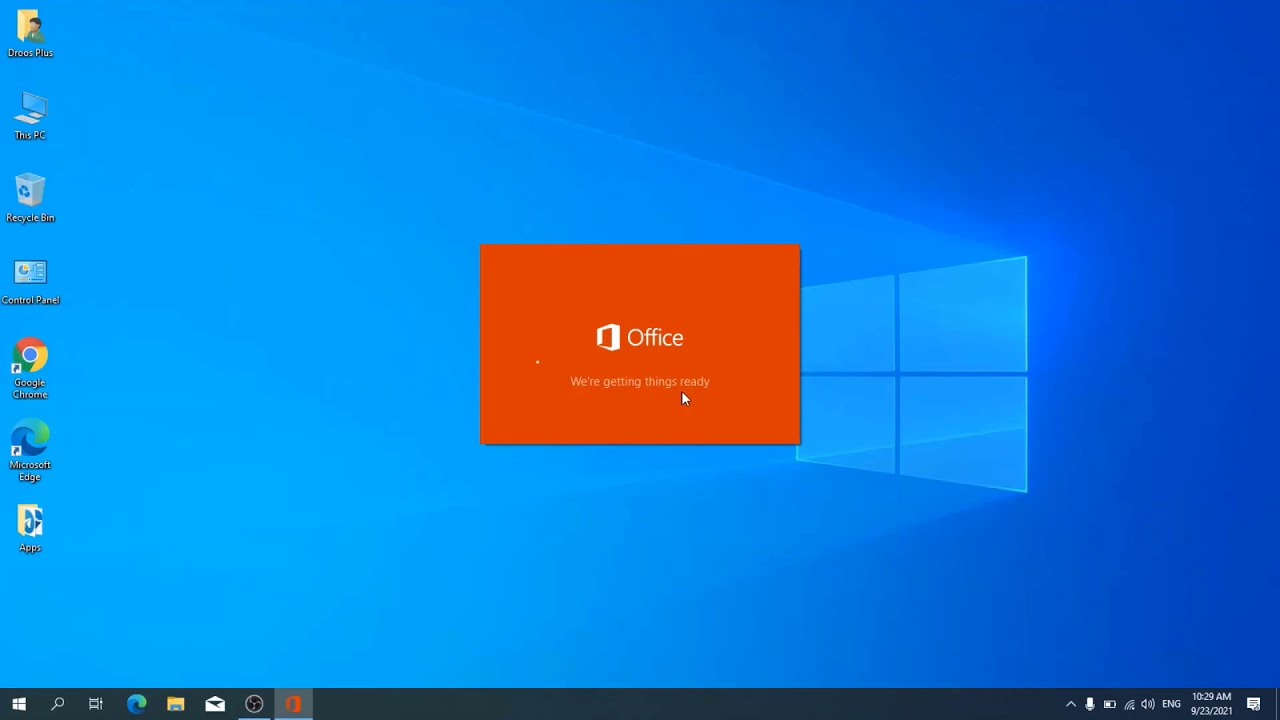Open the Droos Plus desktop folder
The image size is (1280, 720).
click(30, 34)
